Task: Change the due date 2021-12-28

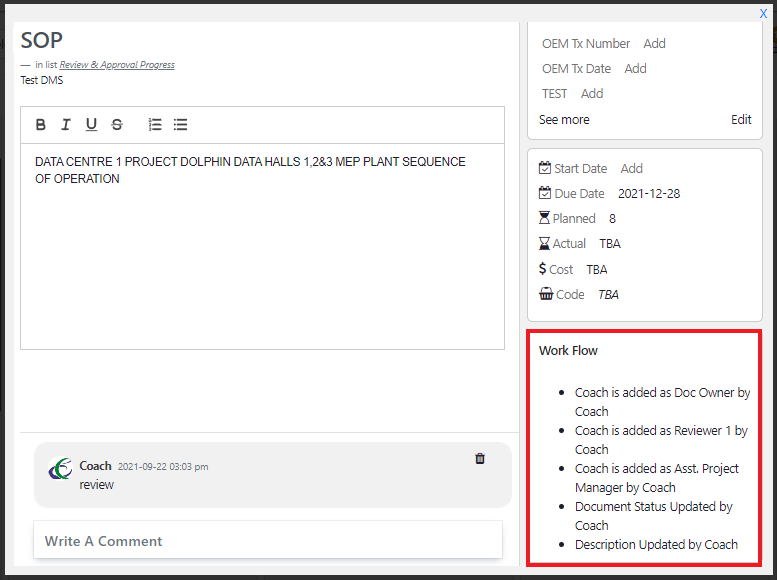Action: point(649,193)
